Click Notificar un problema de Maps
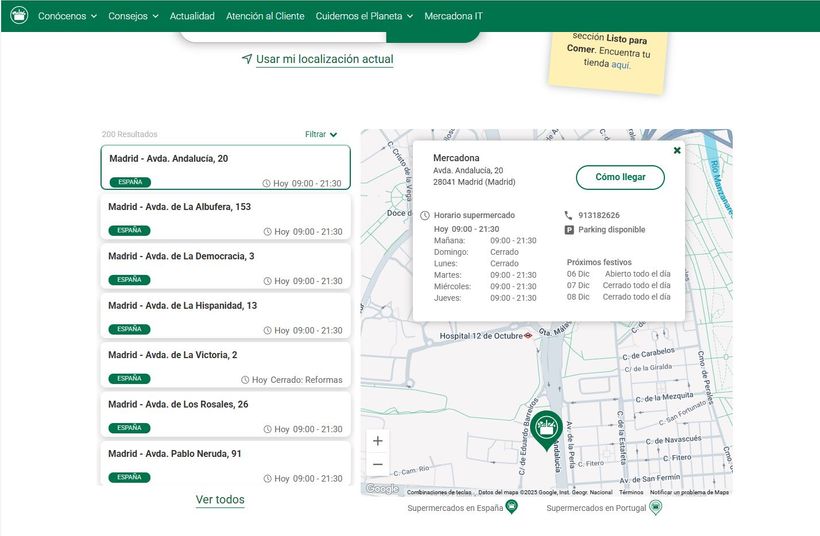 point(689,492)
